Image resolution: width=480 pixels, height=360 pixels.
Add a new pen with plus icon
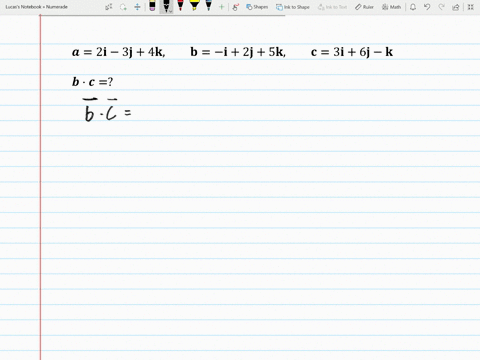221,7
